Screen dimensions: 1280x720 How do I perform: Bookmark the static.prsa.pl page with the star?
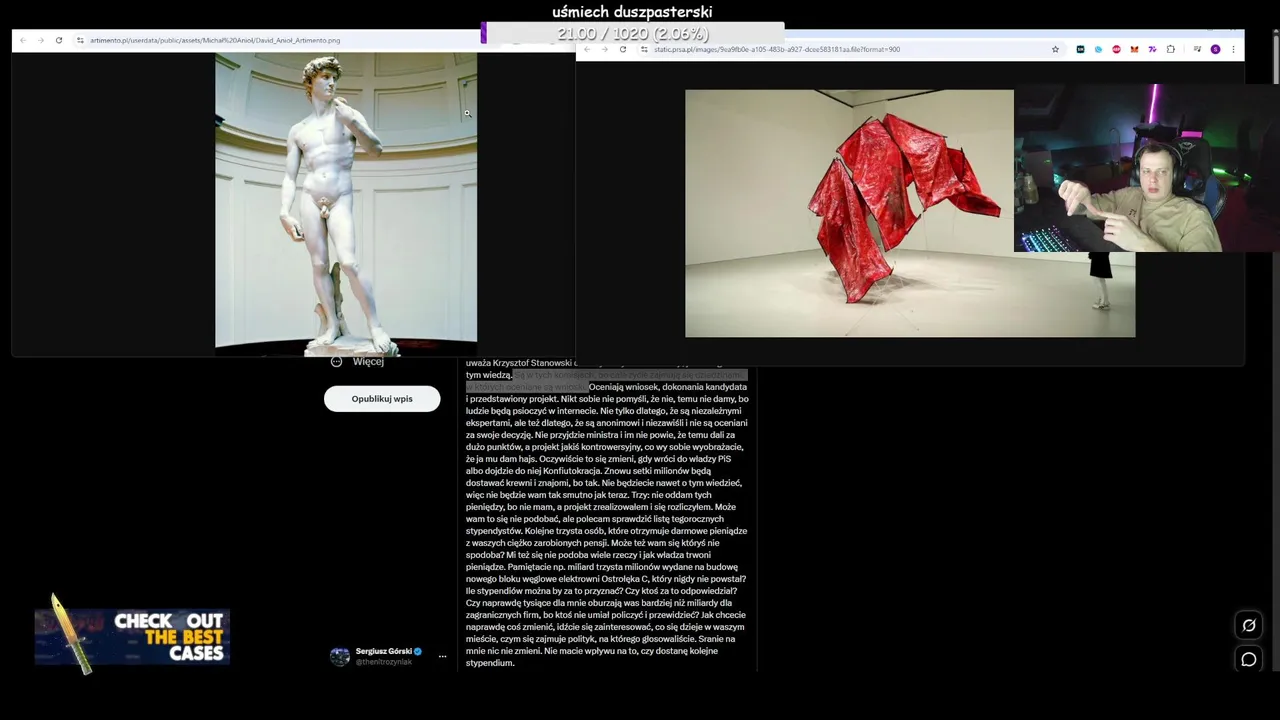1055,49
